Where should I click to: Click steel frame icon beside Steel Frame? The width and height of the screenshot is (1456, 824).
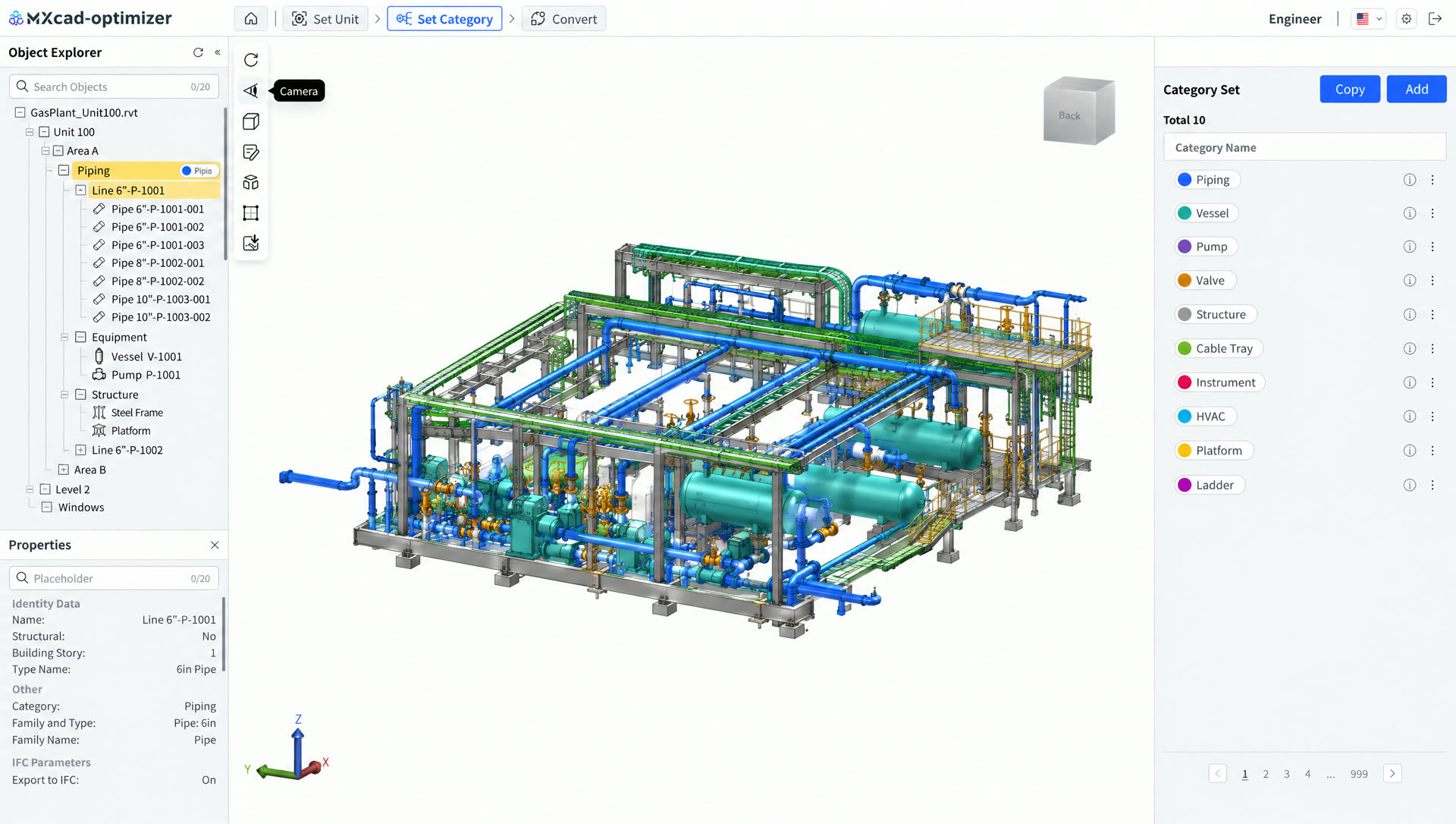point(99,412)
